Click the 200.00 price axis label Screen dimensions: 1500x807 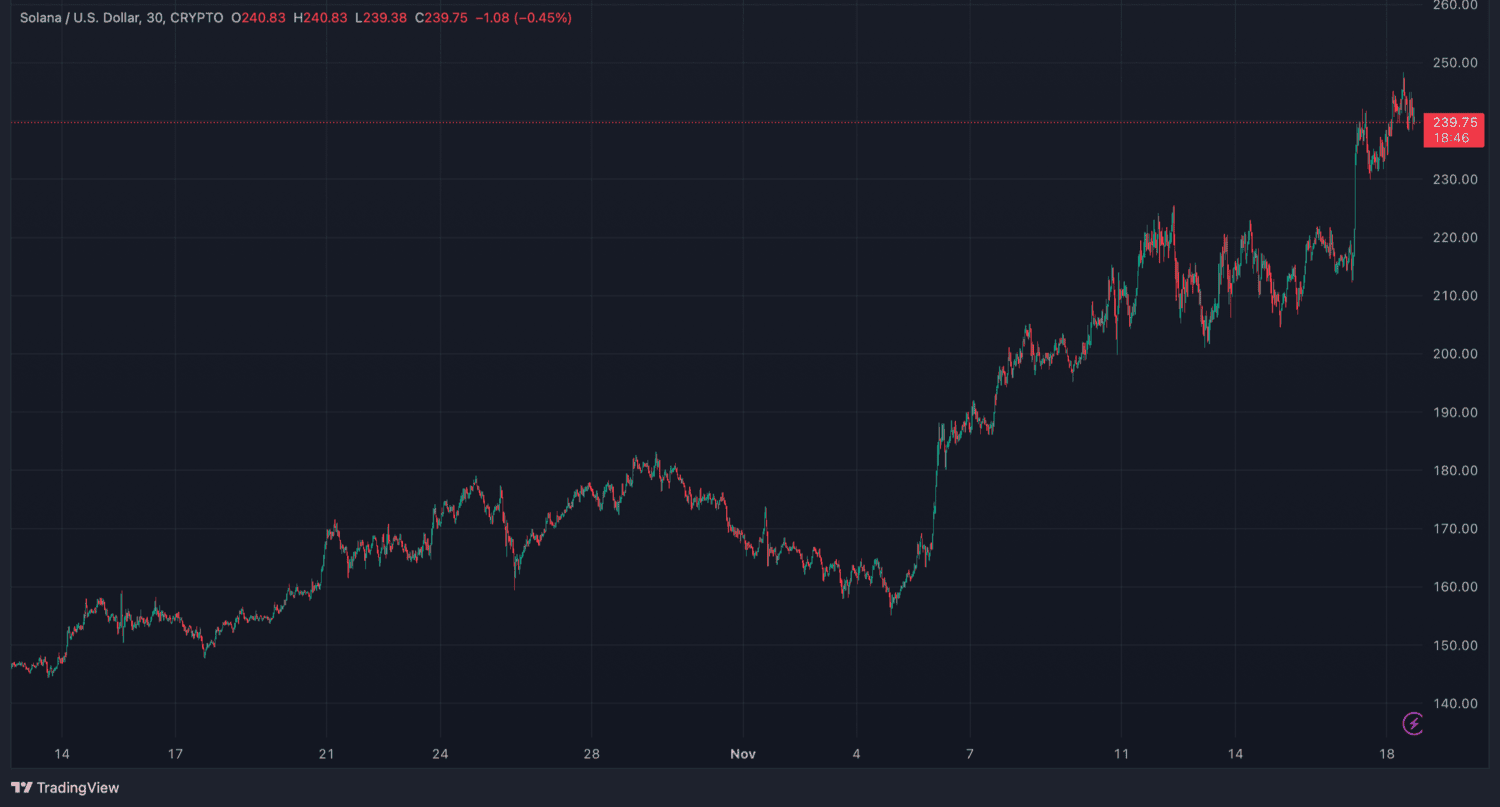click(x=1454, y=354)
